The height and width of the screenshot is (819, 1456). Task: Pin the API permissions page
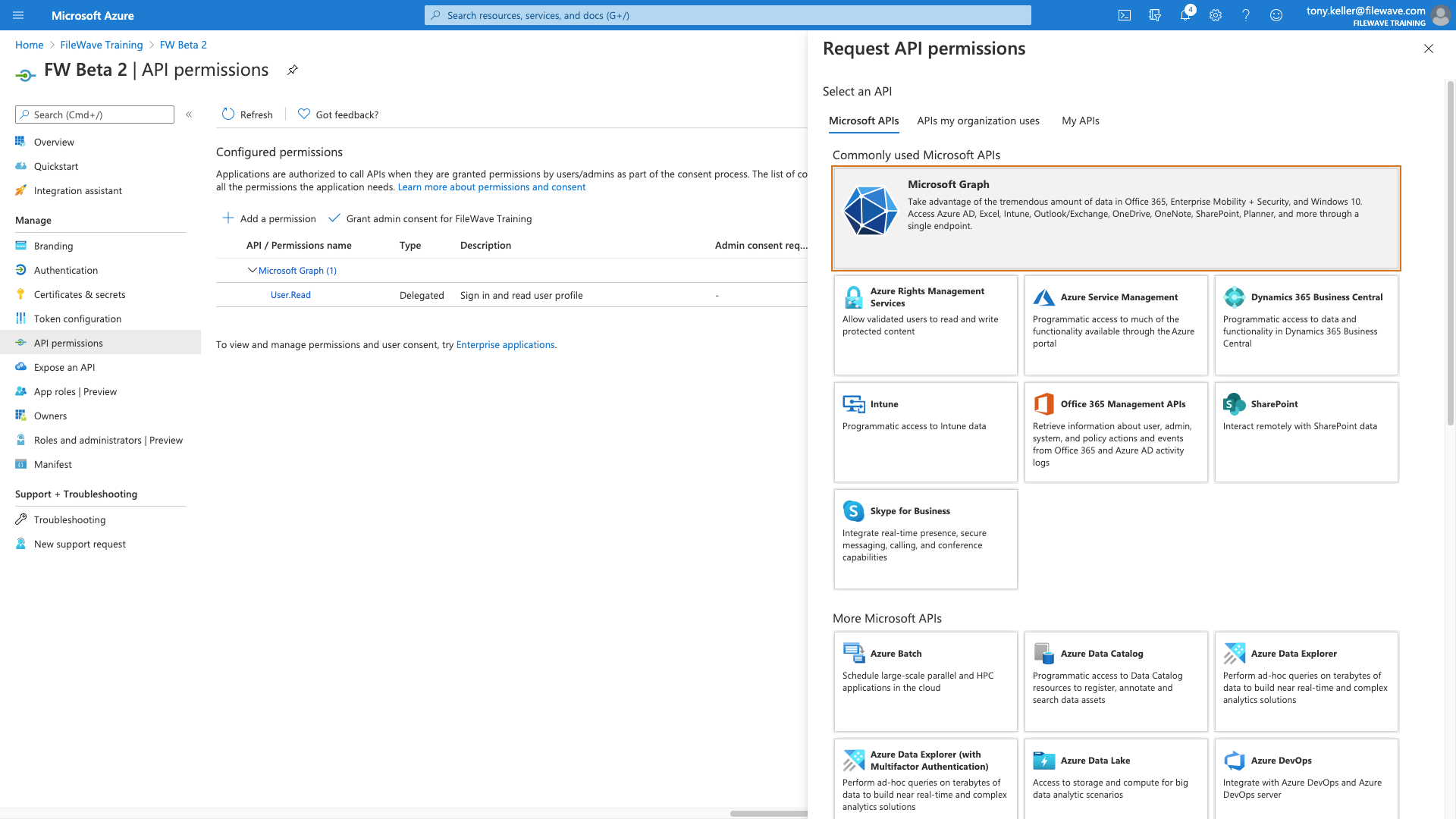coord(293,70)
